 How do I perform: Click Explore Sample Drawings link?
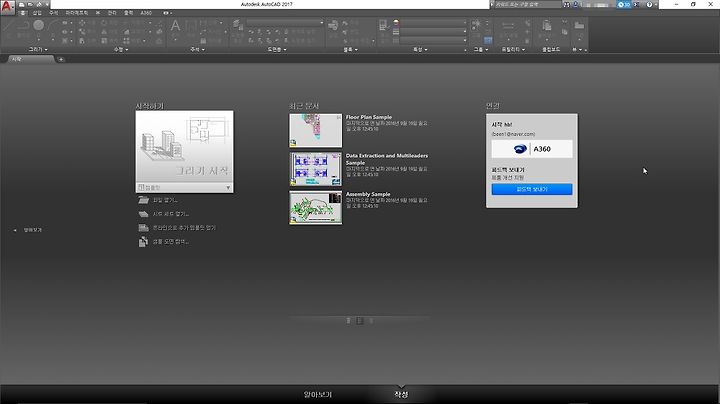(x=170, y=241)
